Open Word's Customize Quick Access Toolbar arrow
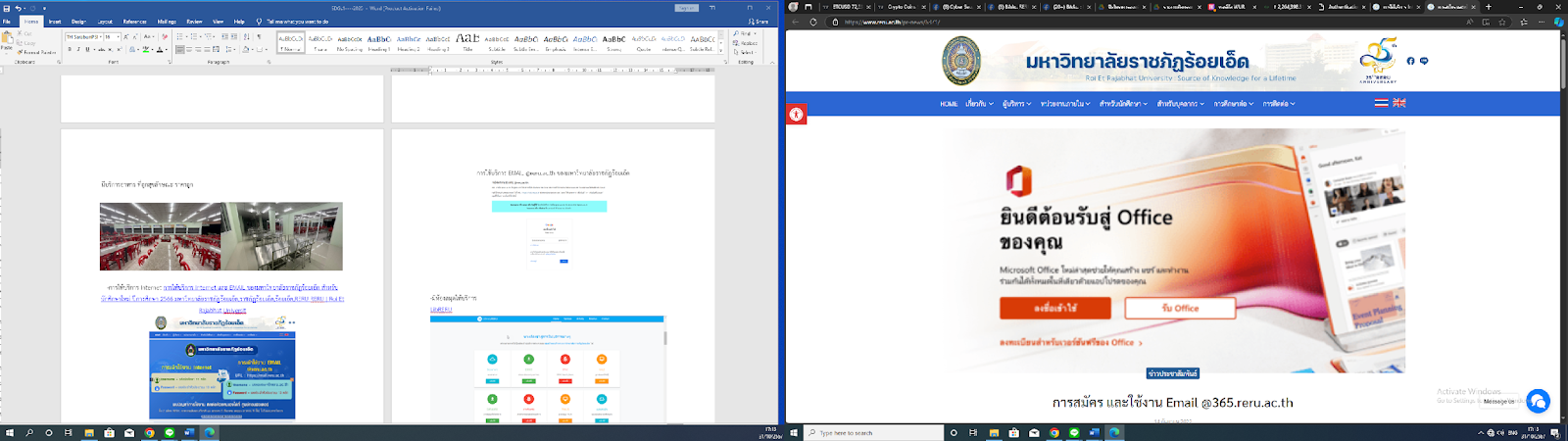Viewport: 1568px width, 441px height. pos(44,8)
